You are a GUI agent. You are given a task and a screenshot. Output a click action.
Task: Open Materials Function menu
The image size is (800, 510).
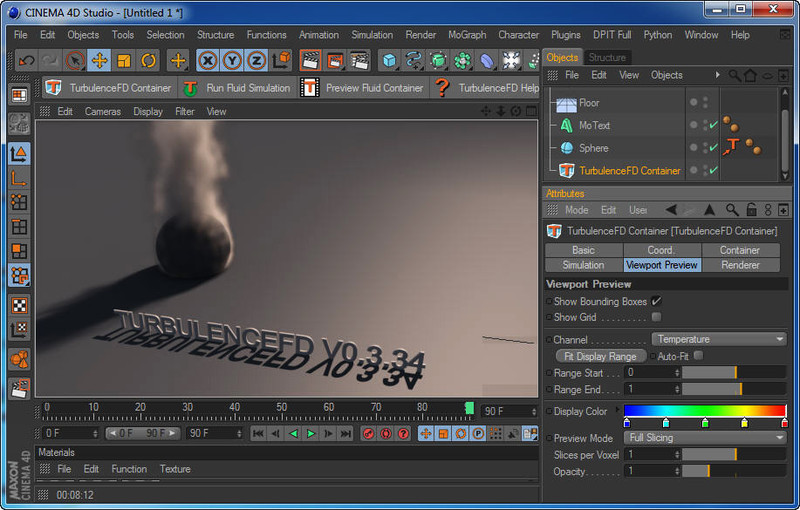[x=129, y=469]
